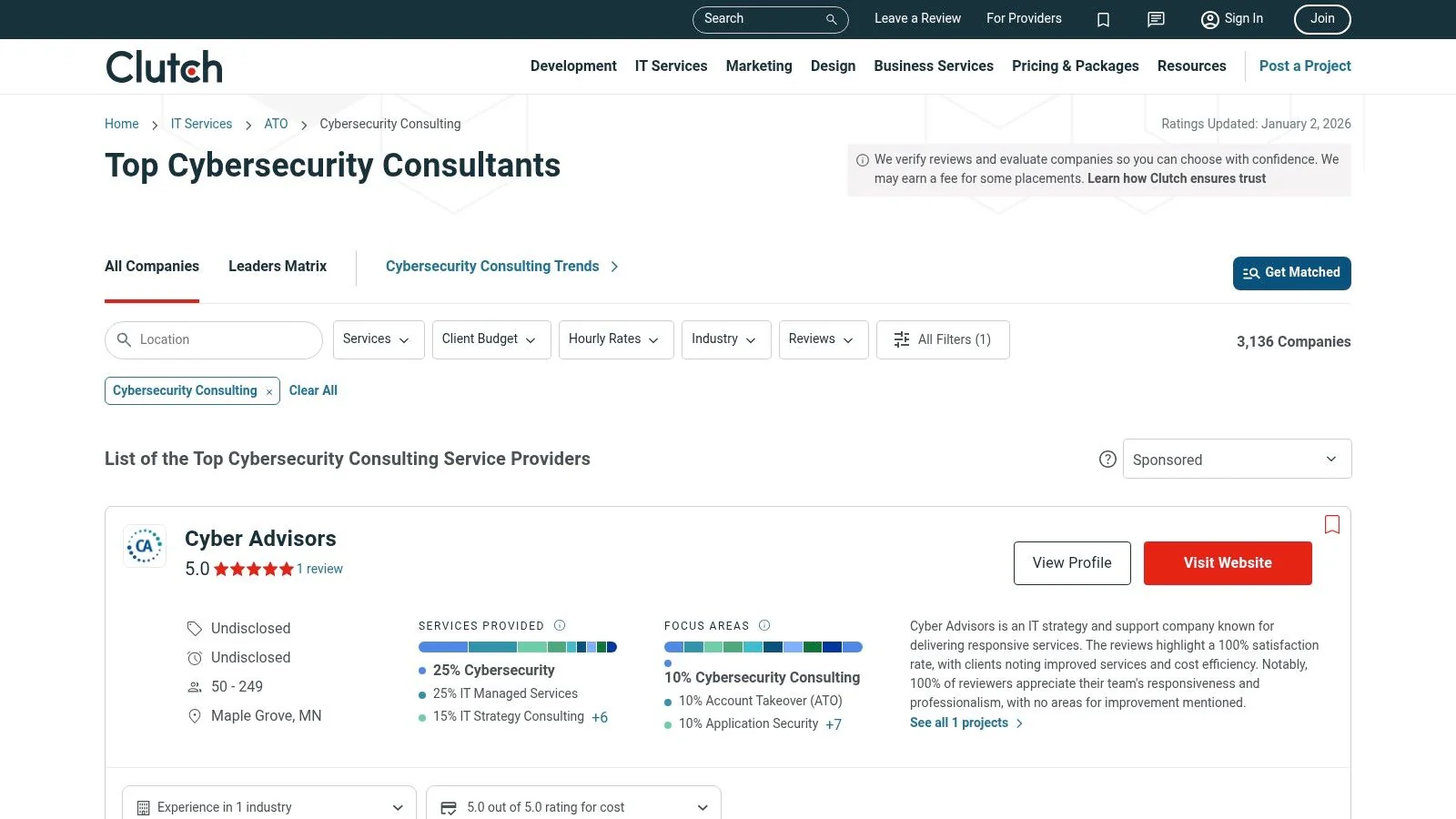
Task: Bookmark the Cyber Advisors listing
Action: click(x=1331, y=525)
